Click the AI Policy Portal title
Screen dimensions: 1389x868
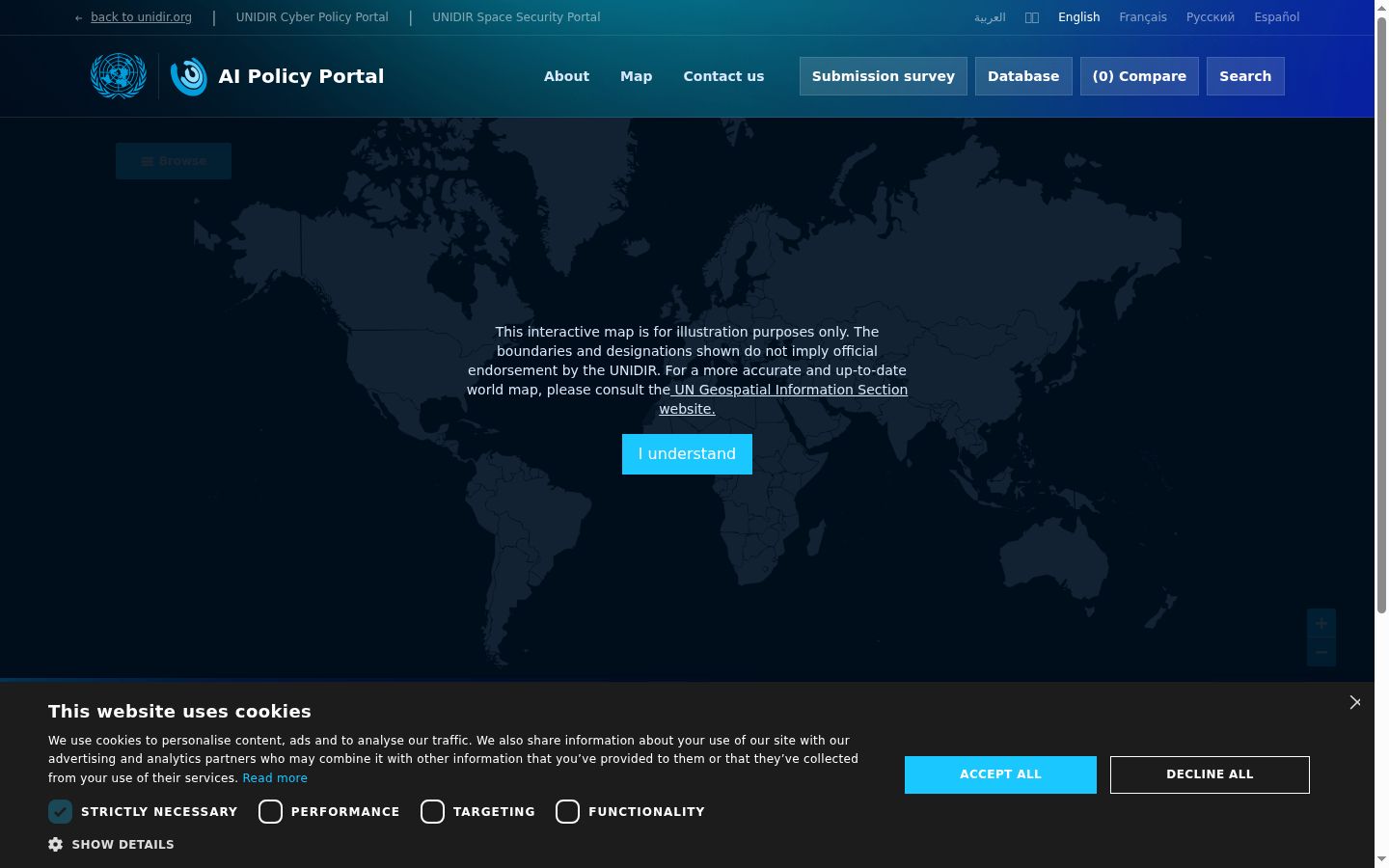coord(301,76)
